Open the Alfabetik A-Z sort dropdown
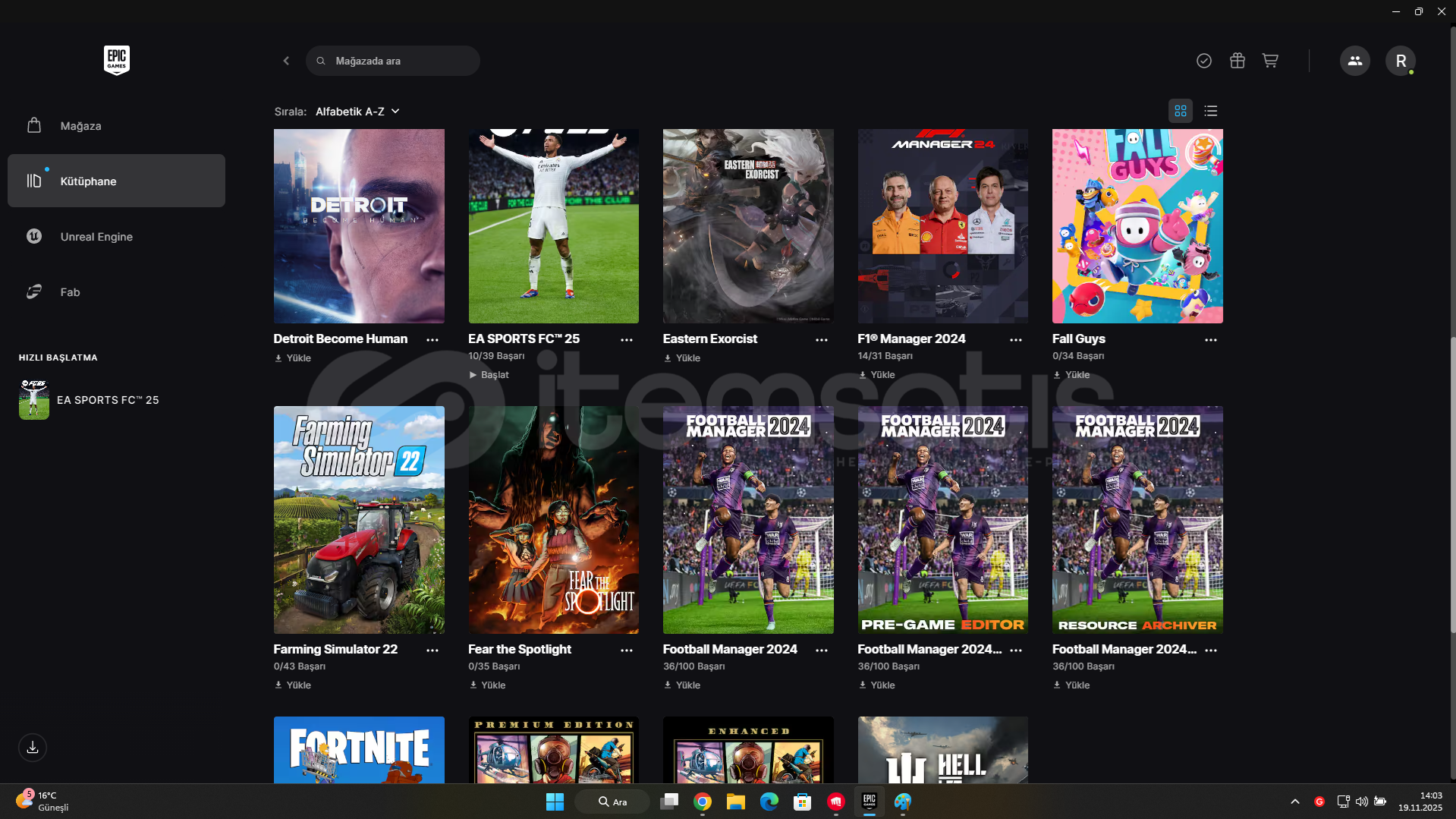The height and width of the screenshot is (819, 1456). (x=357, y=112)
